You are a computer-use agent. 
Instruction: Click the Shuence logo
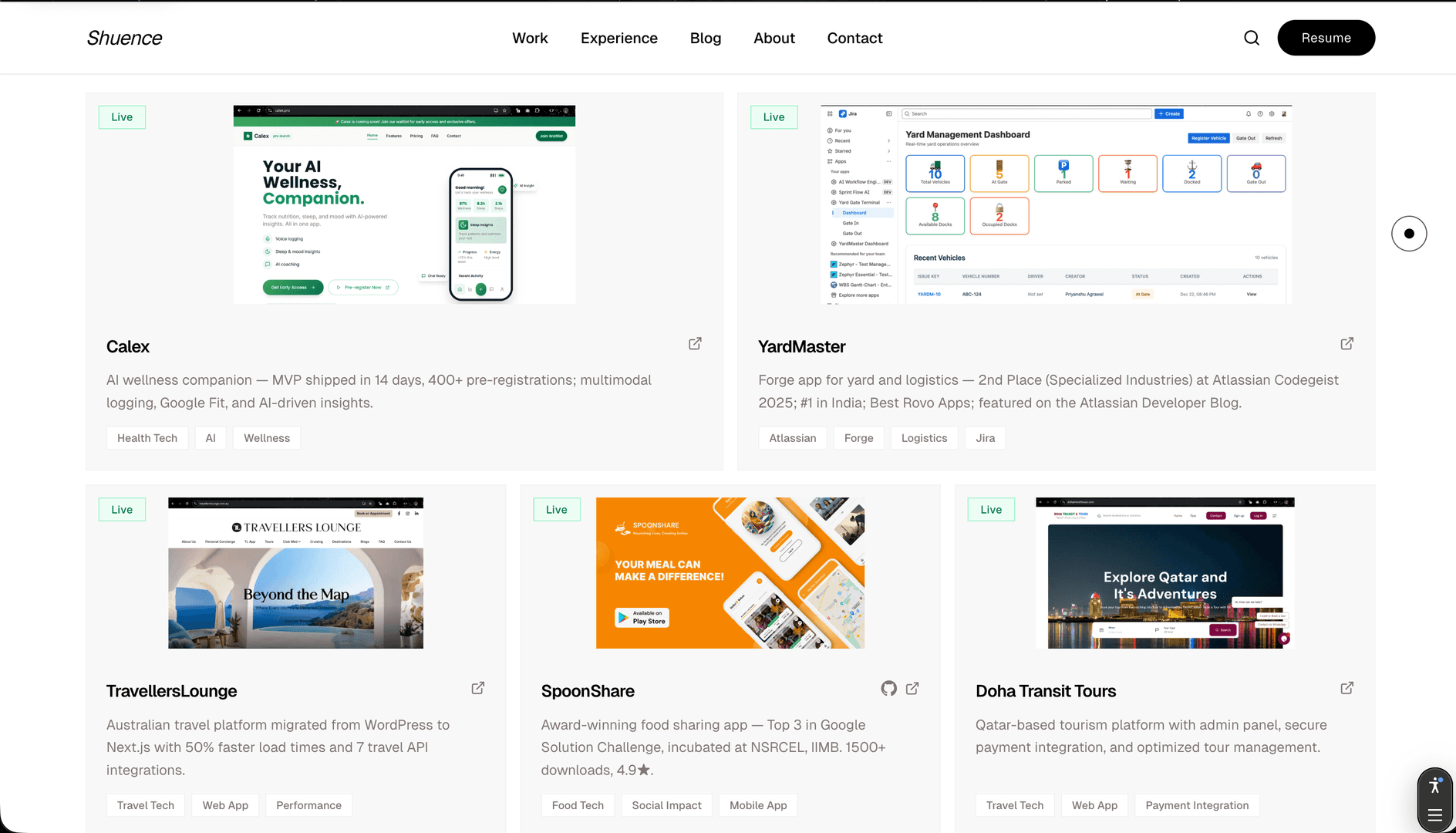pos(124,38)
